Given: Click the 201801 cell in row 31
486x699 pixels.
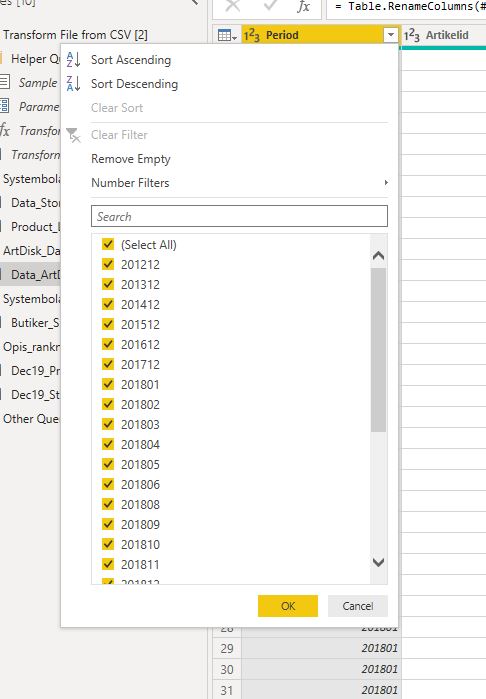Looking at the screenshot, I should [321, 690].
